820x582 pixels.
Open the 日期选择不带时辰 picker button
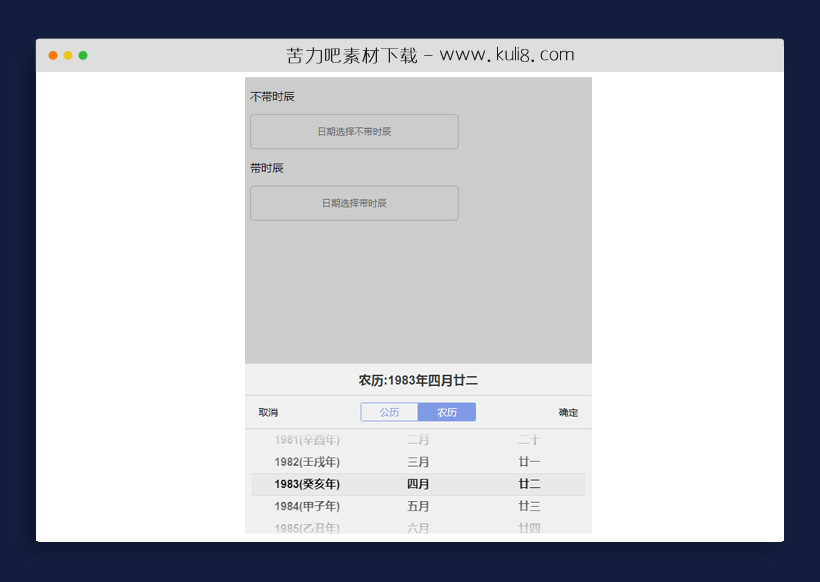pyautogui.click(x=353, y=131)
